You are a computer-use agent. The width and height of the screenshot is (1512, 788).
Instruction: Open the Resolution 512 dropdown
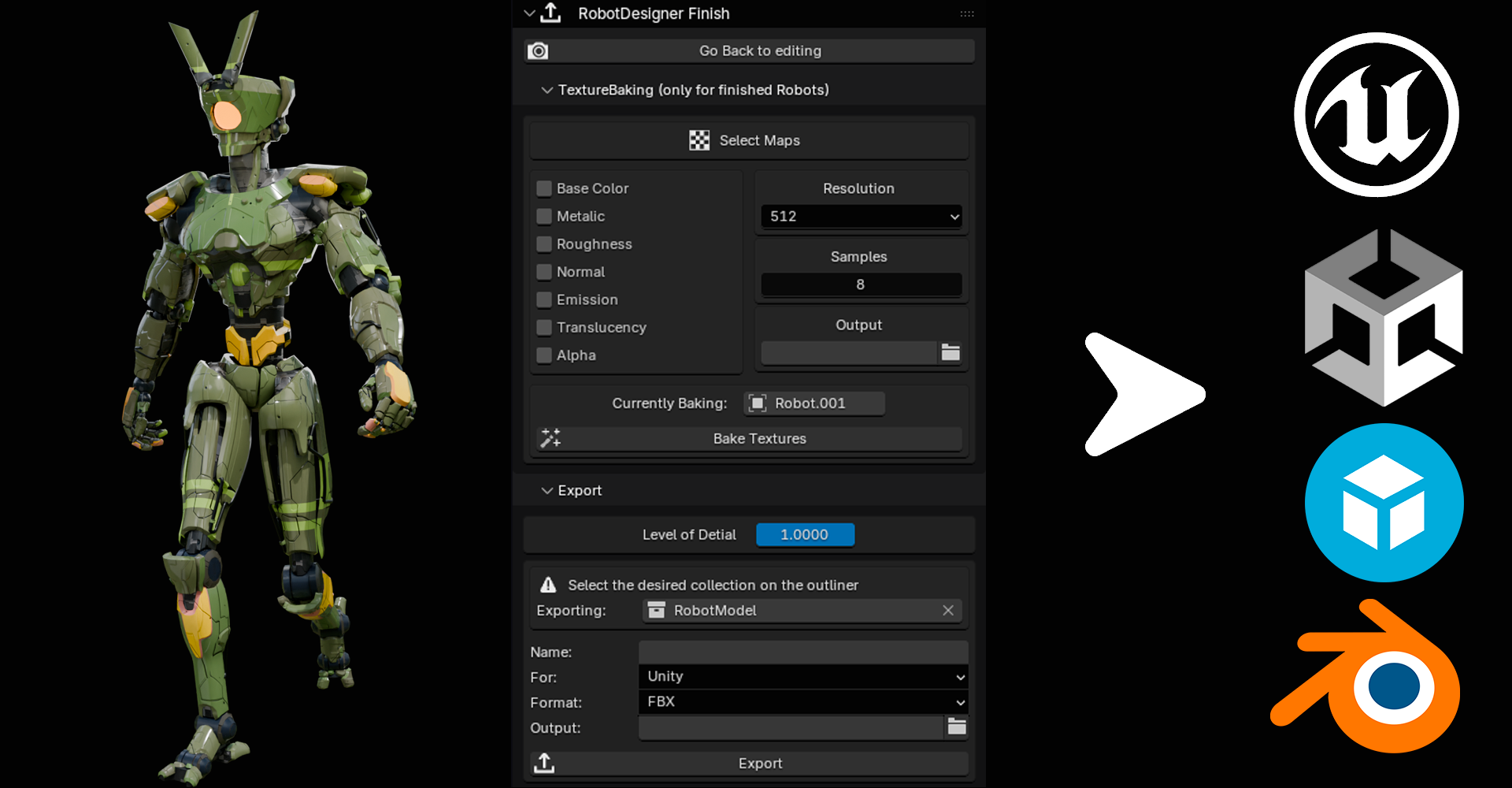862,216
